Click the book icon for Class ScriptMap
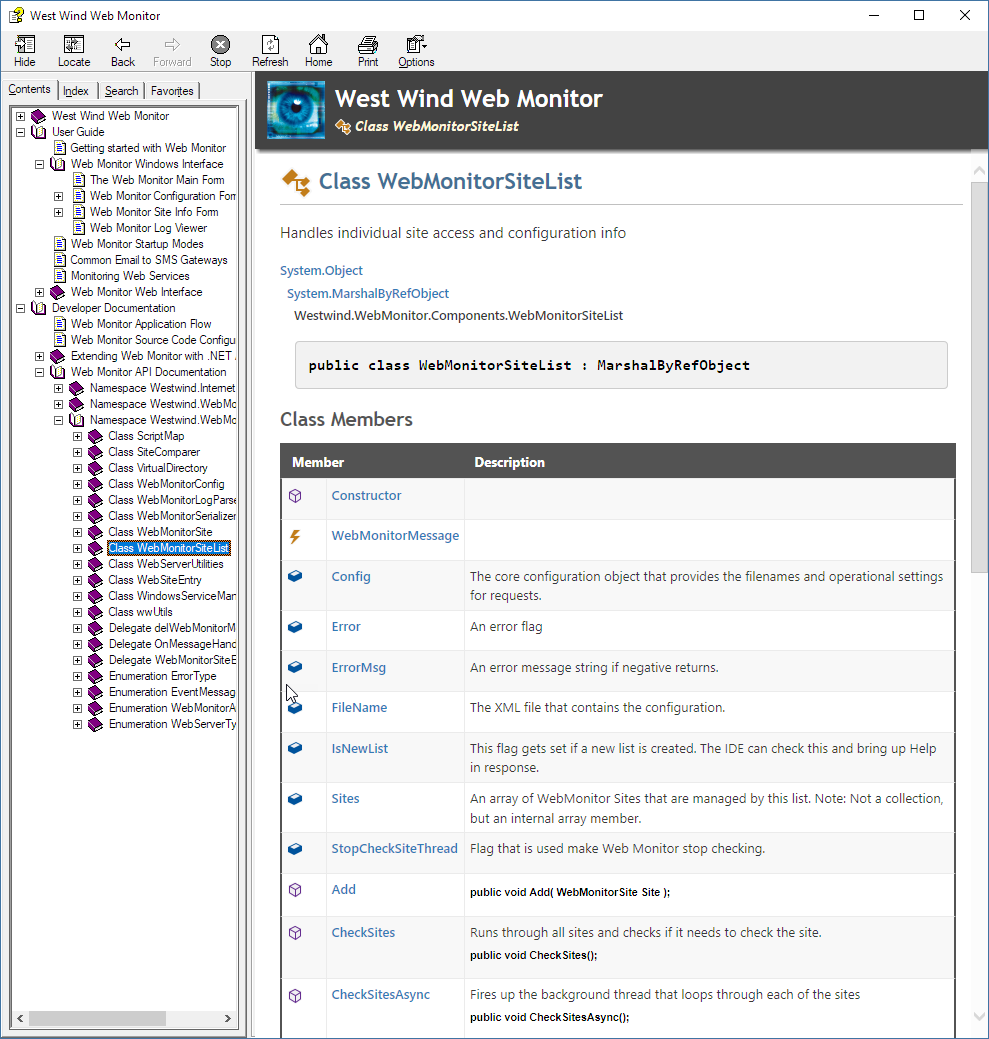Screen dimensions: 989x1039 tap(95, 436)
